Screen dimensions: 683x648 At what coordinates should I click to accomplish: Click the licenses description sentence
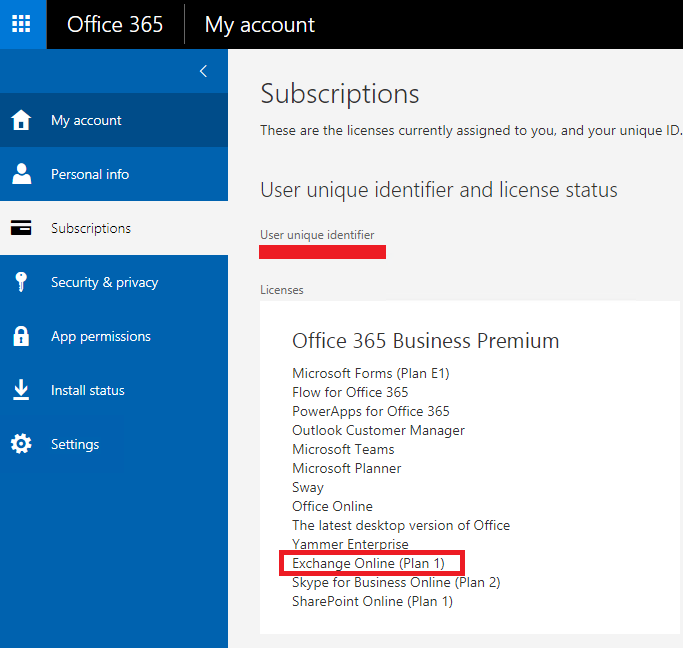pyautogui.click(x=471, y=131)
